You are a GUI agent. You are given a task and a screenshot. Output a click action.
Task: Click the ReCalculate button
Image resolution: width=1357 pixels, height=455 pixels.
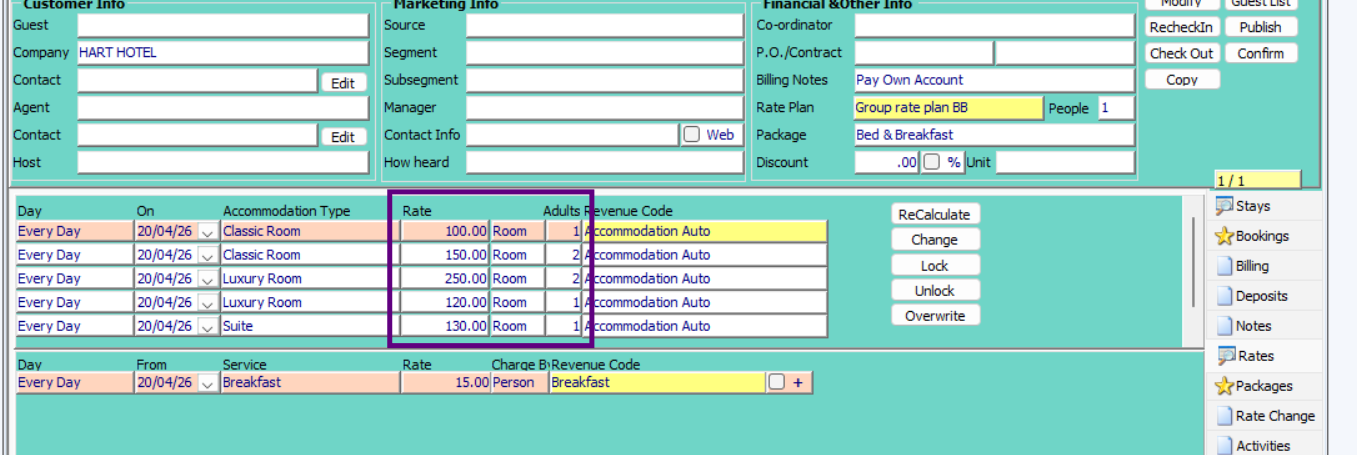pyautogui.click(x=935, y=214)
